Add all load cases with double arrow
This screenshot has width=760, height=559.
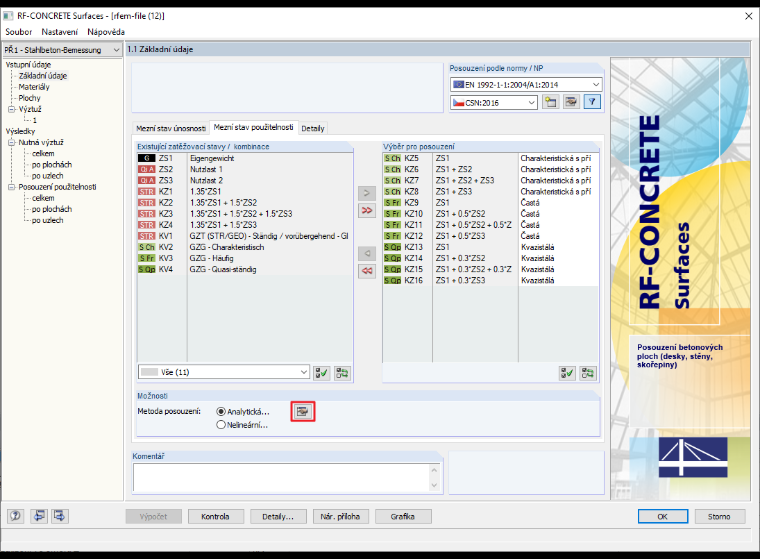(x=367, y=210)
